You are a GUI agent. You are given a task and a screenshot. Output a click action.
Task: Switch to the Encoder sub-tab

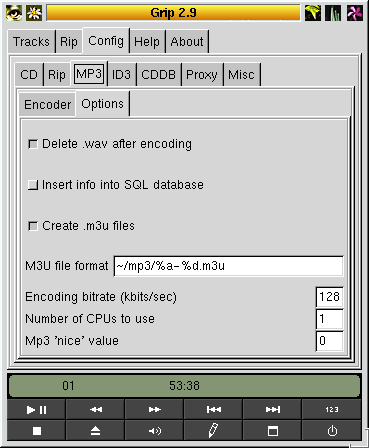pos(47,105)
